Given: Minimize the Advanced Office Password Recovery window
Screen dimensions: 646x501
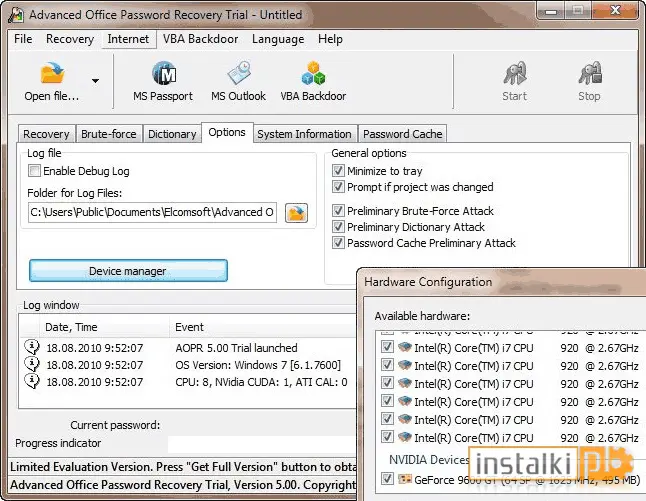Looking at the screenshot, I should click(x=552, y=11).
